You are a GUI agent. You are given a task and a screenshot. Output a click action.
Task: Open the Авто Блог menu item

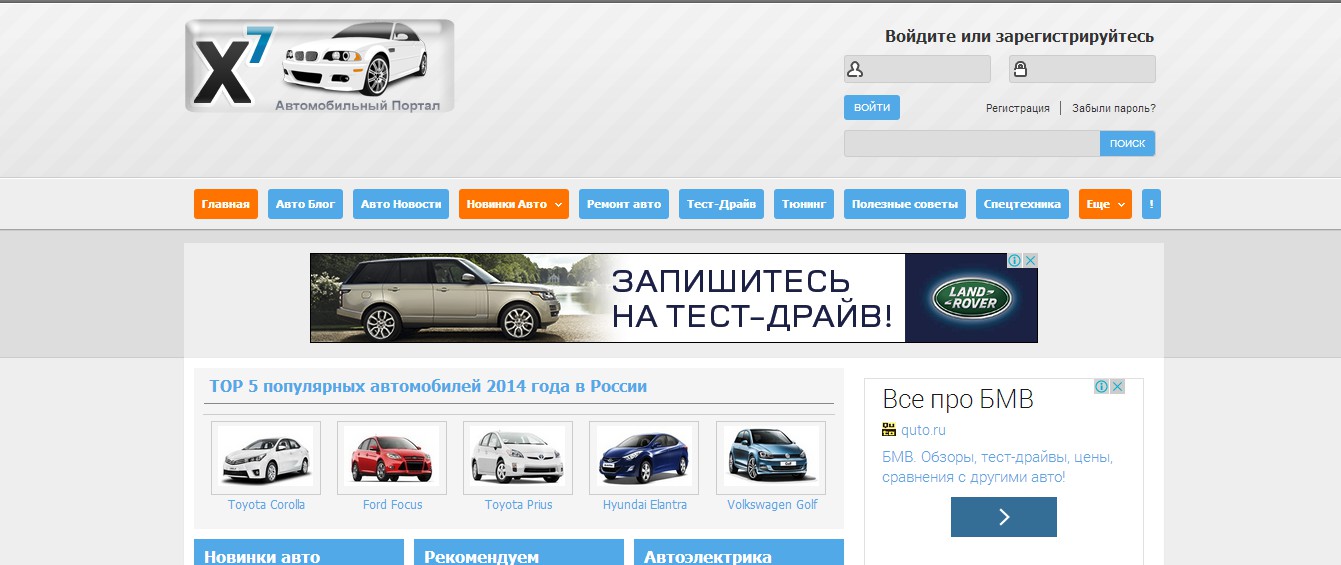click(306, 204)
